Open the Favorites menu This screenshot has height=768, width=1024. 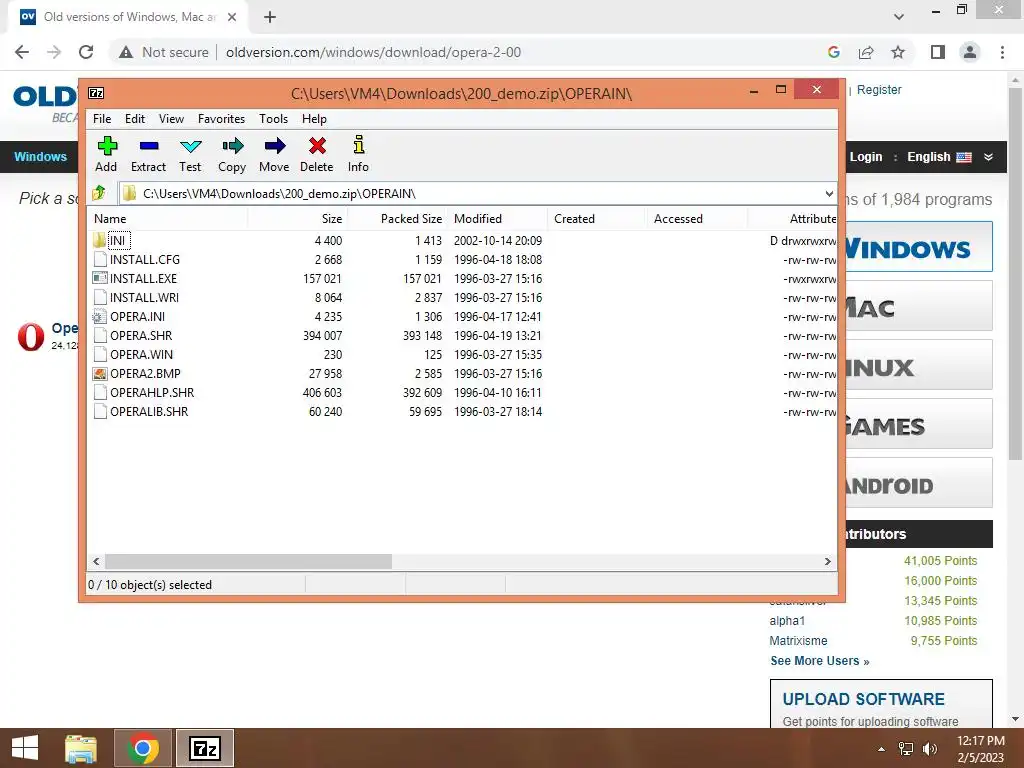(x=221, y=119)
